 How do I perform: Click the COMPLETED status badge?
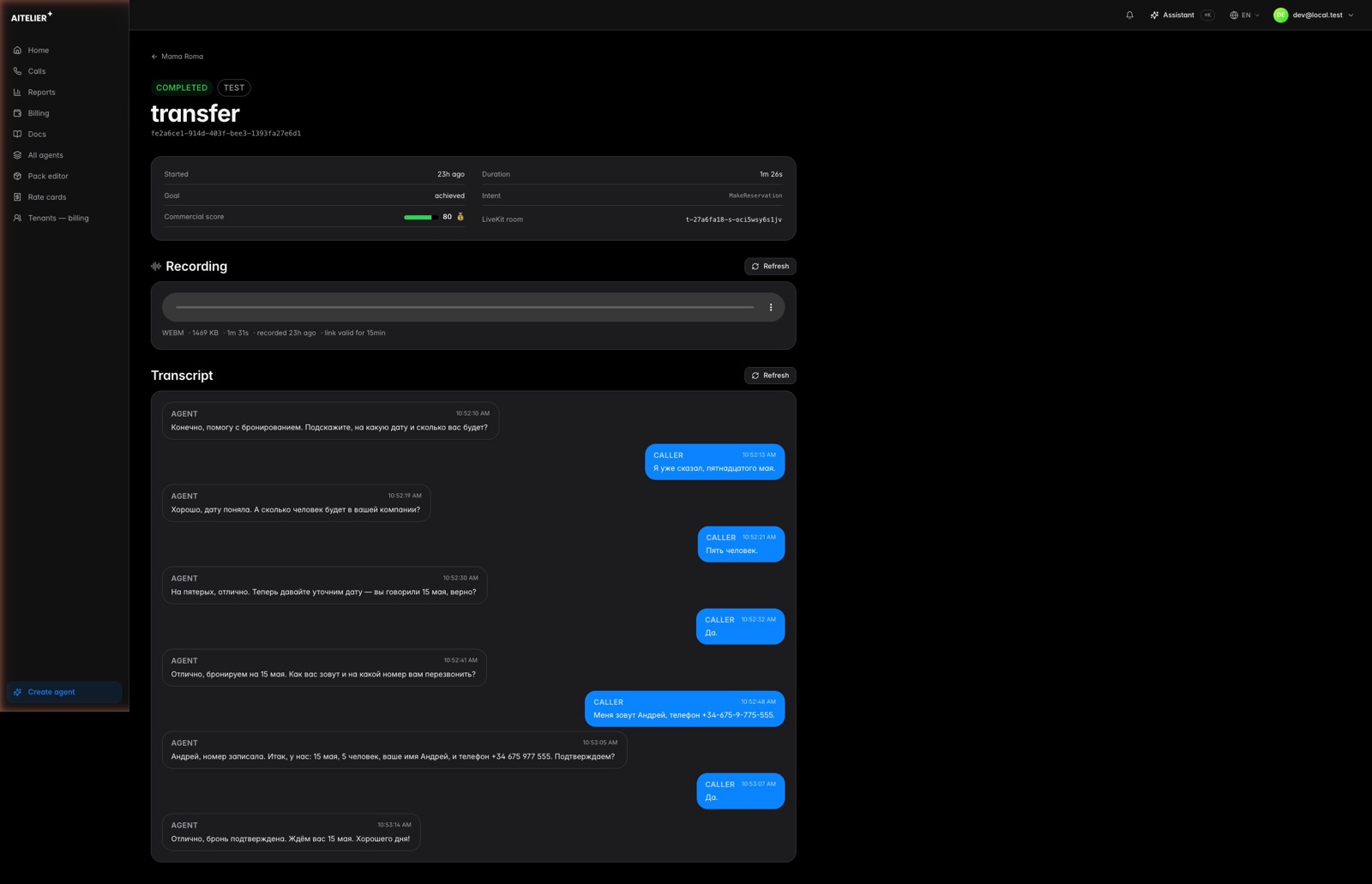pos(182,87)
